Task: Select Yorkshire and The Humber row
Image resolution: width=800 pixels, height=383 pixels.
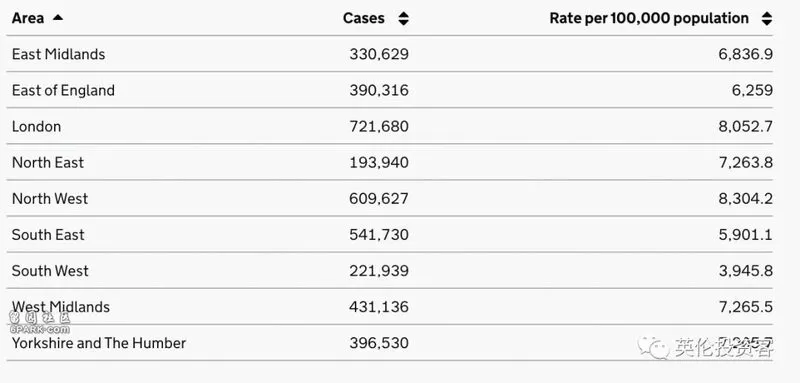Action: click(x=390, y=343)
